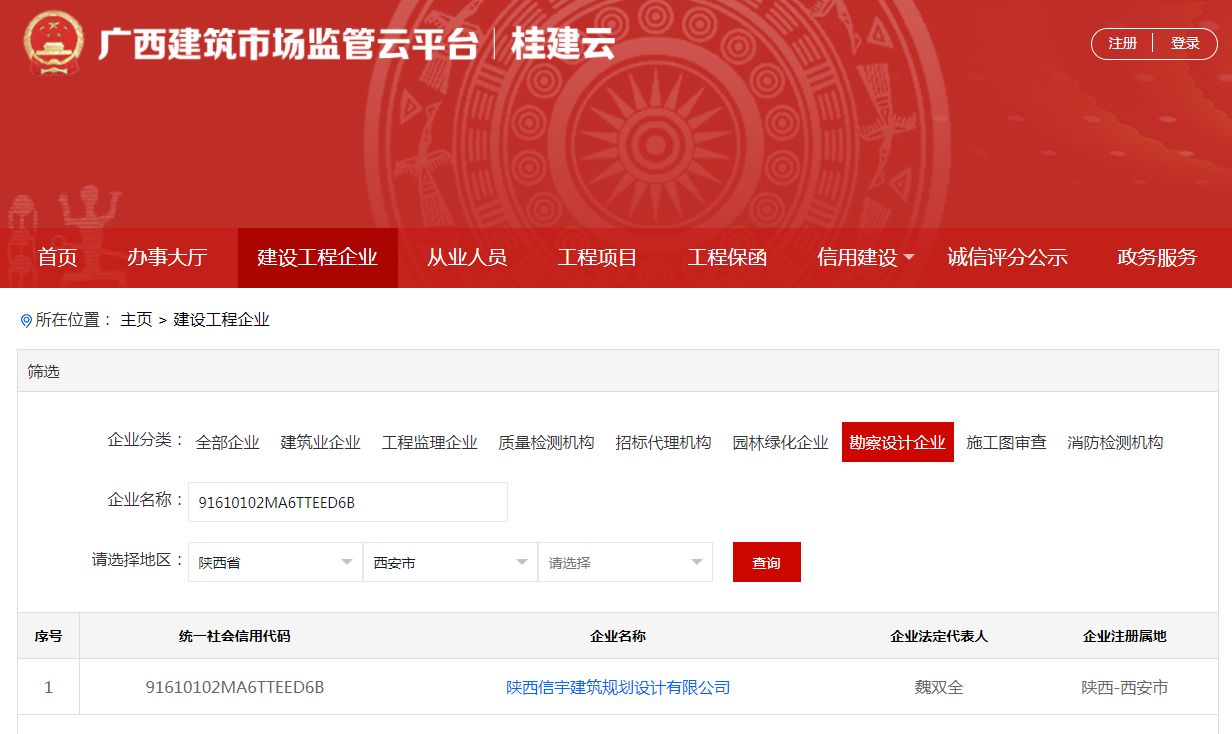The image size is (1232, 734).
Task: Switch to the 施工图审查 category
Action: (1006, 441)
